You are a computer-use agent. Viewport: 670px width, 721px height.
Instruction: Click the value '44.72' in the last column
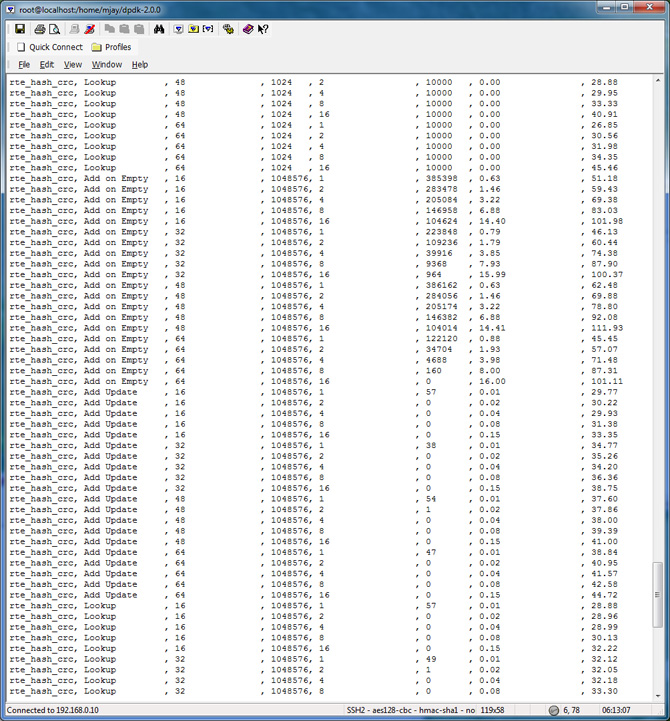(604, 595)
